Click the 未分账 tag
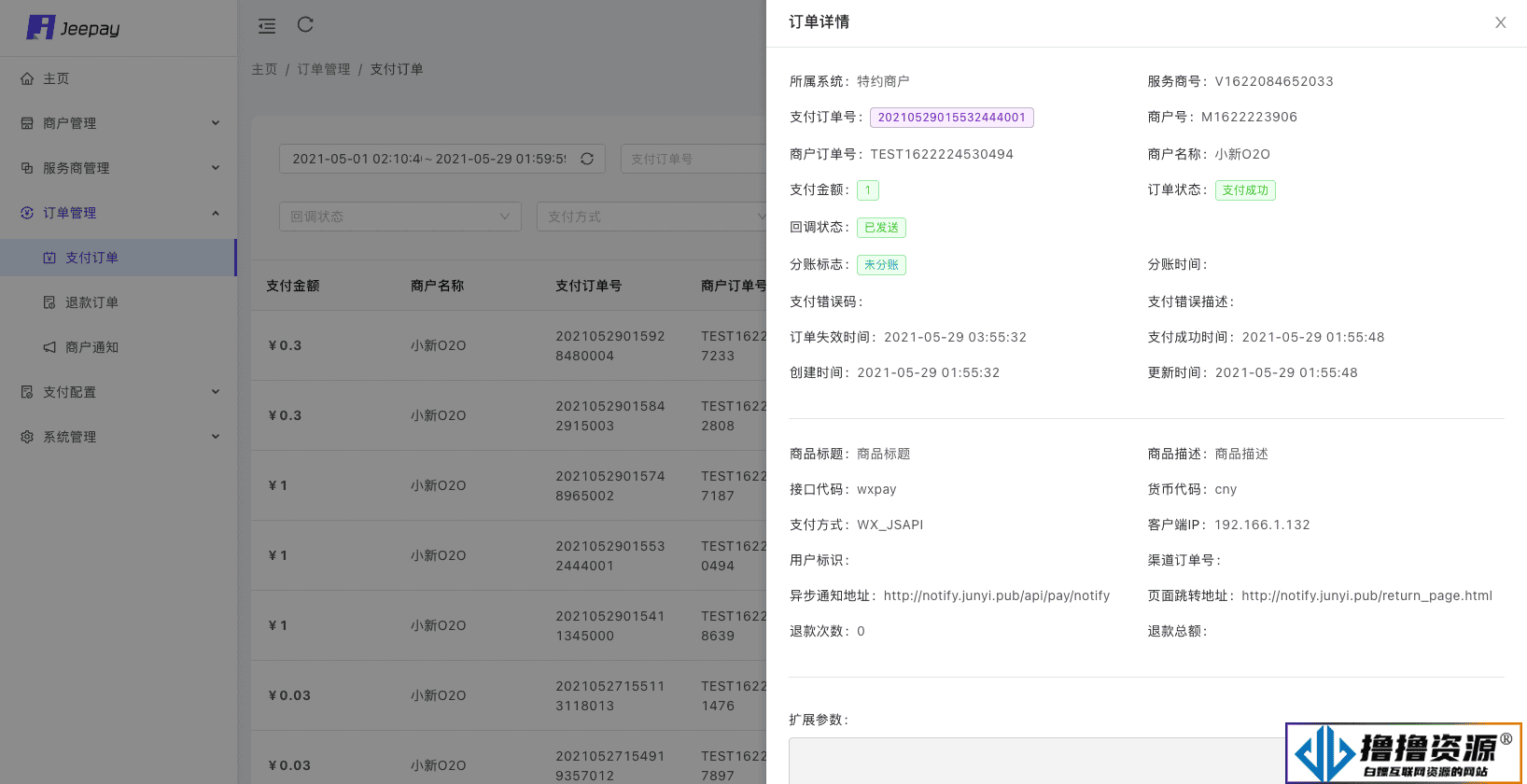Viewport: 1527px width, 784px height. coord(881,265)
